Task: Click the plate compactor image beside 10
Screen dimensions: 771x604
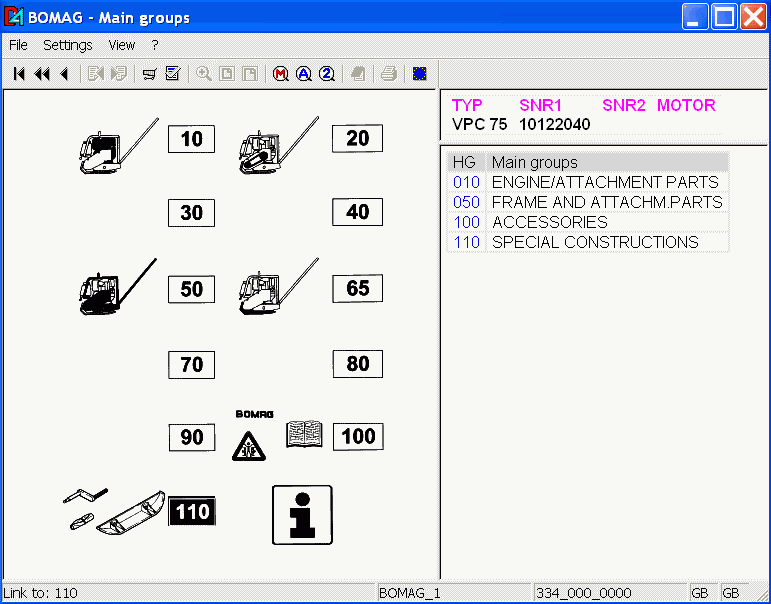Action: 119,147
